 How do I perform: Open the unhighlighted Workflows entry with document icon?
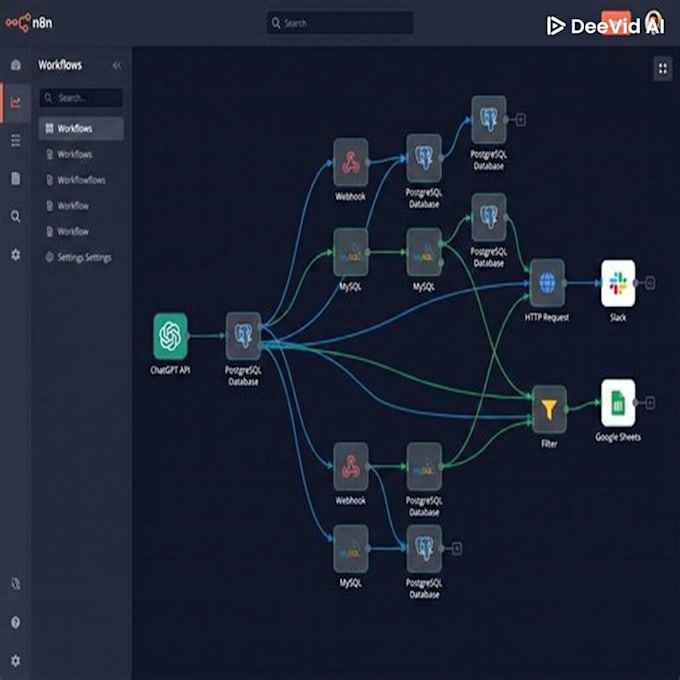pyautogui.click(x=69, y=154)
